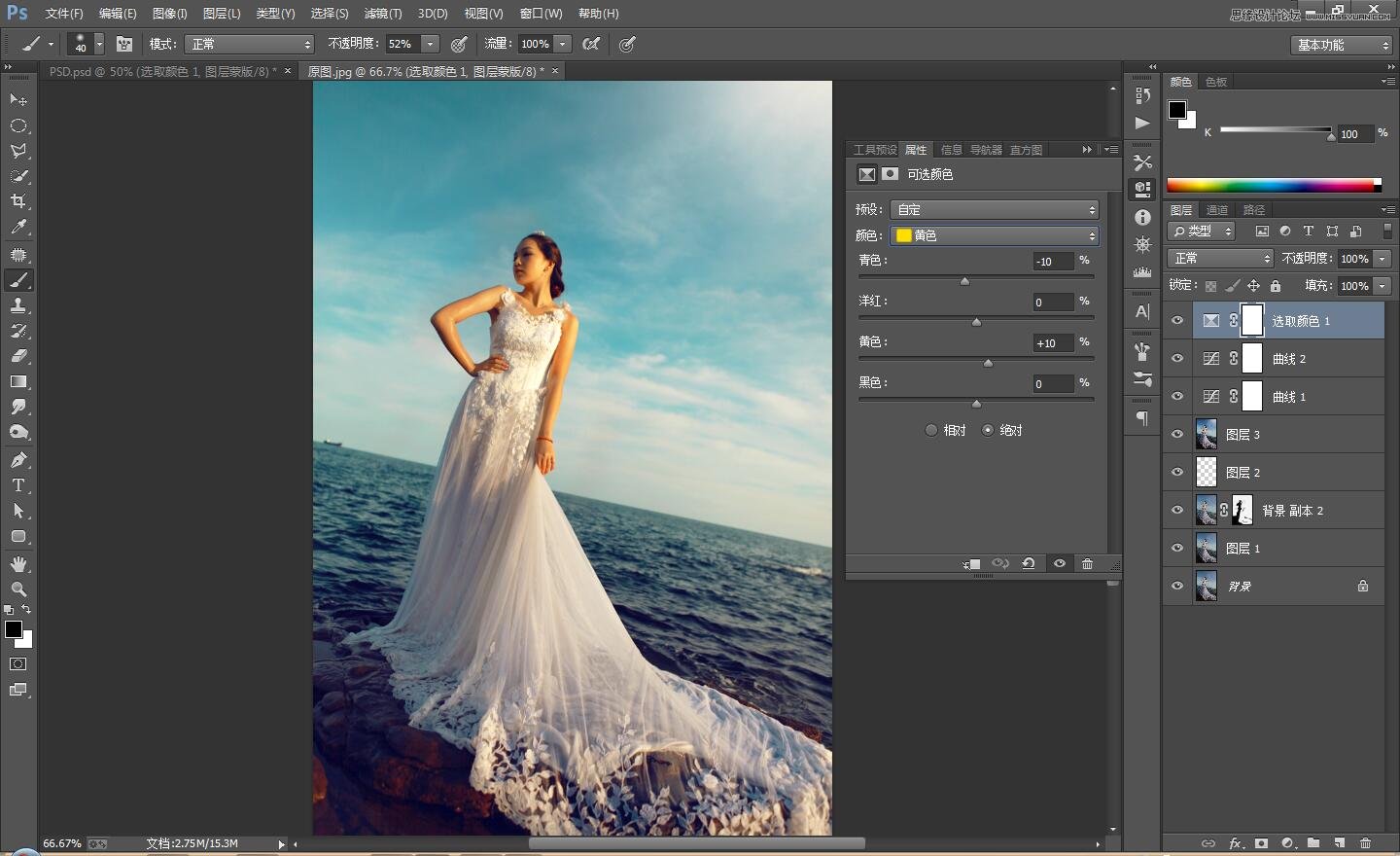
Task: Select the Clone Stamp tool
Action: (17, 305)
